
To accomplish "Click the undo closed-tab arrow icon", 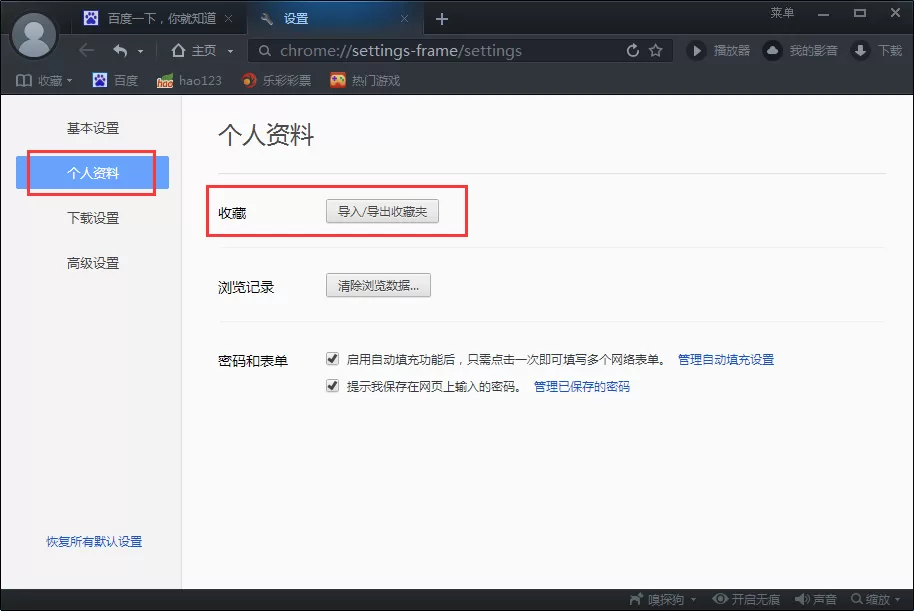I will point(120,51).
